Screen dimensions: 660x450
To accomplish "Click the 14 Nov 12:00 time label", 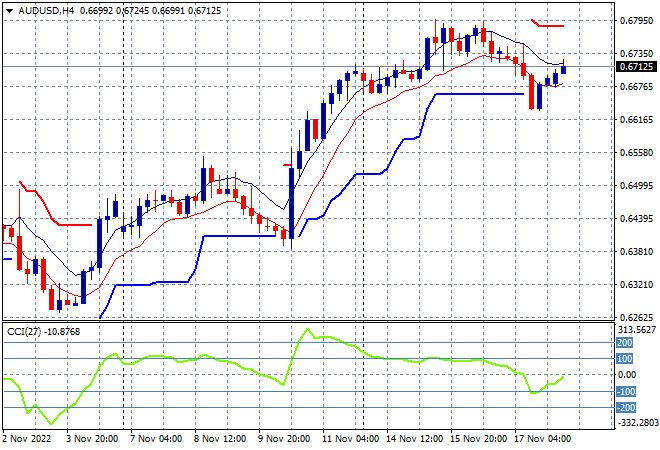I will pyautogui.click(x=414, y=439).
